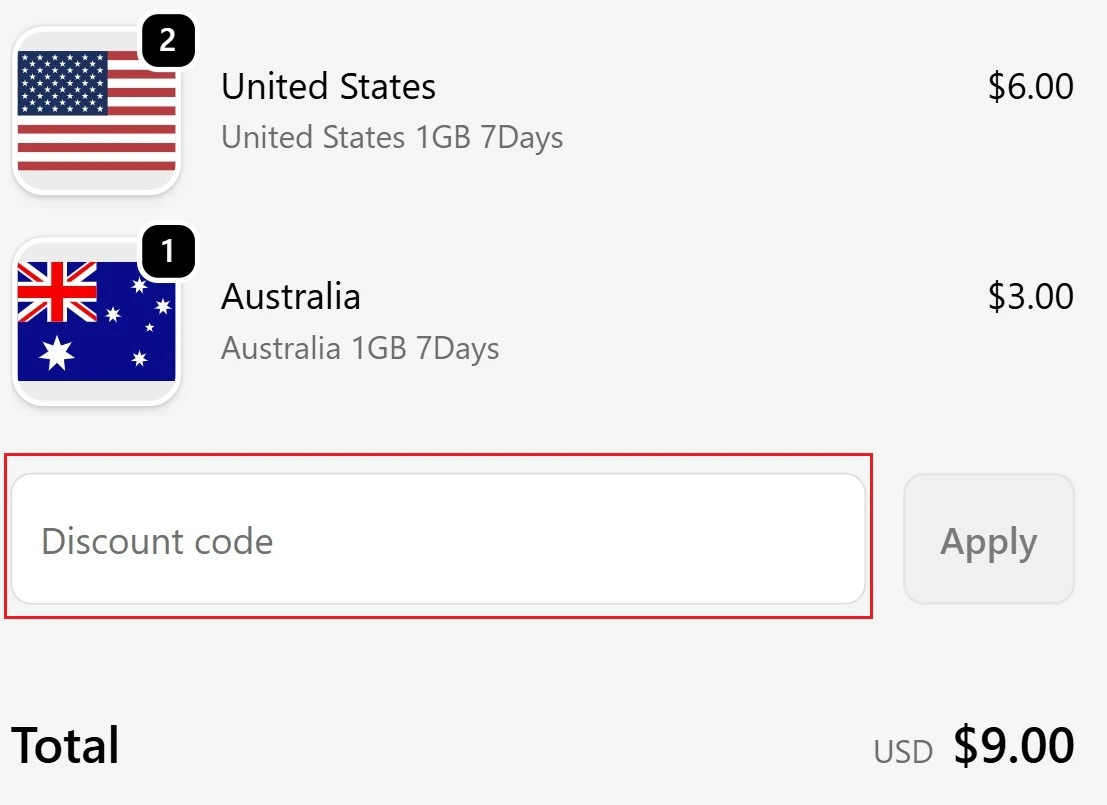Click the blue star canton of US flag

pos(62,83)
